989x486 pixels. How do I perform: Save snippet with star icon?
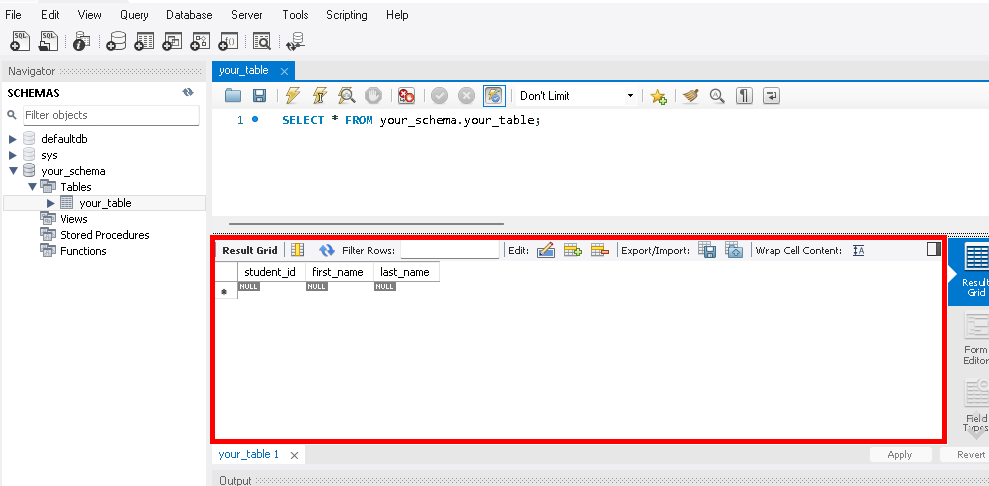click(x=658, y=96)
